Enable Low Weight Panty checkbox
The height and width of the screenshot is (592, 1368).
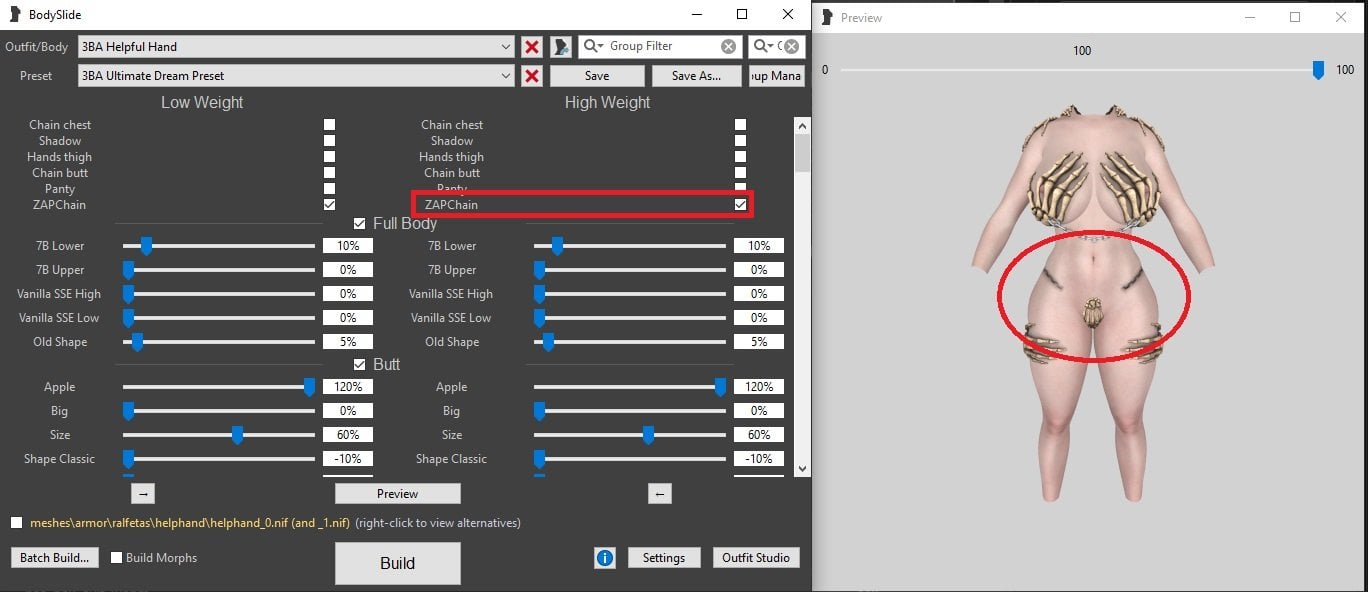329,189
